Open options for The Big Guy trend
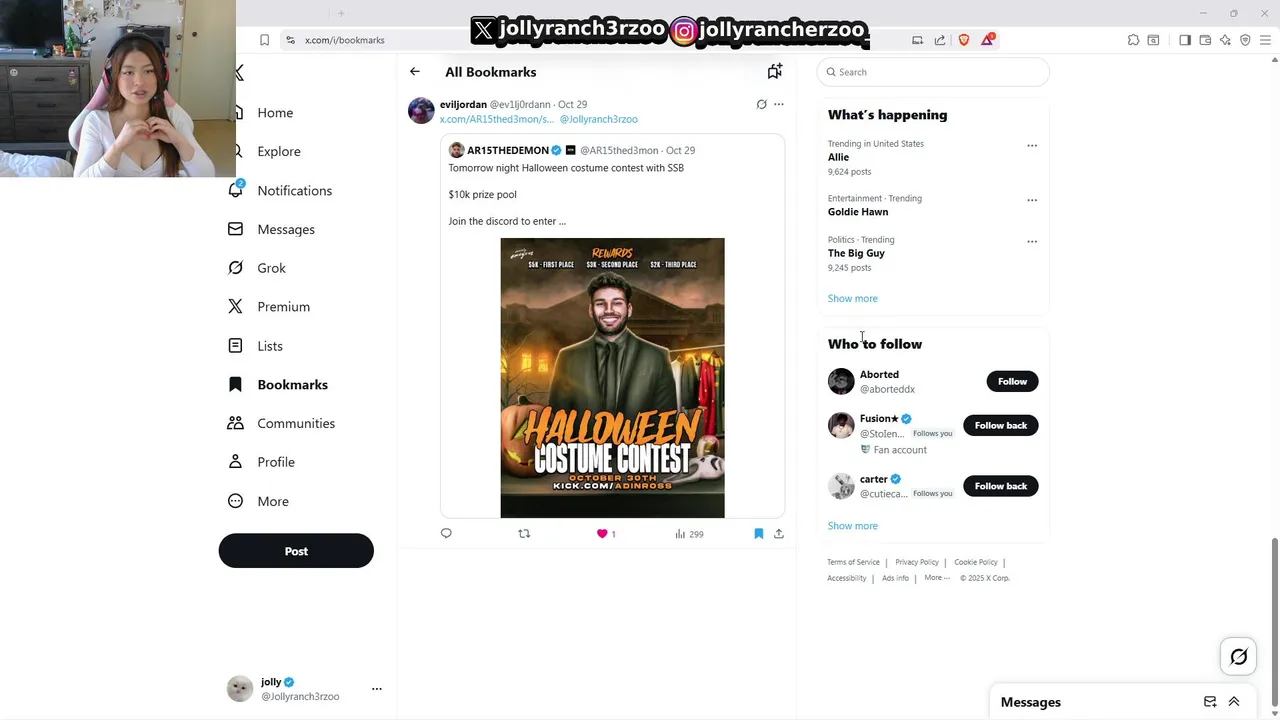1280x720 pixels. click(x=1032, y=241)
